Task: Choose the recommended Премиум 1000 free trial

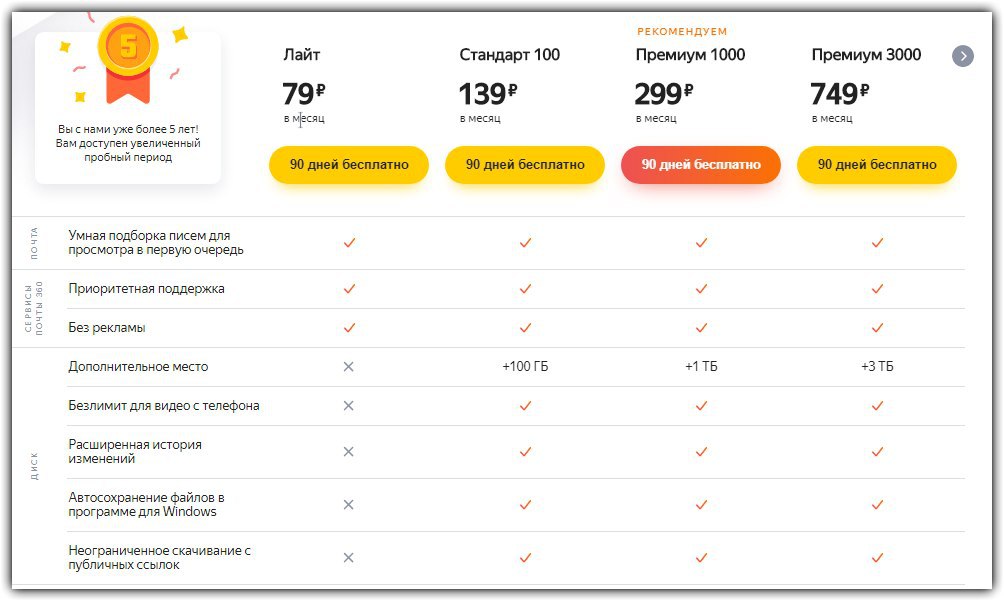Action: 701,164
